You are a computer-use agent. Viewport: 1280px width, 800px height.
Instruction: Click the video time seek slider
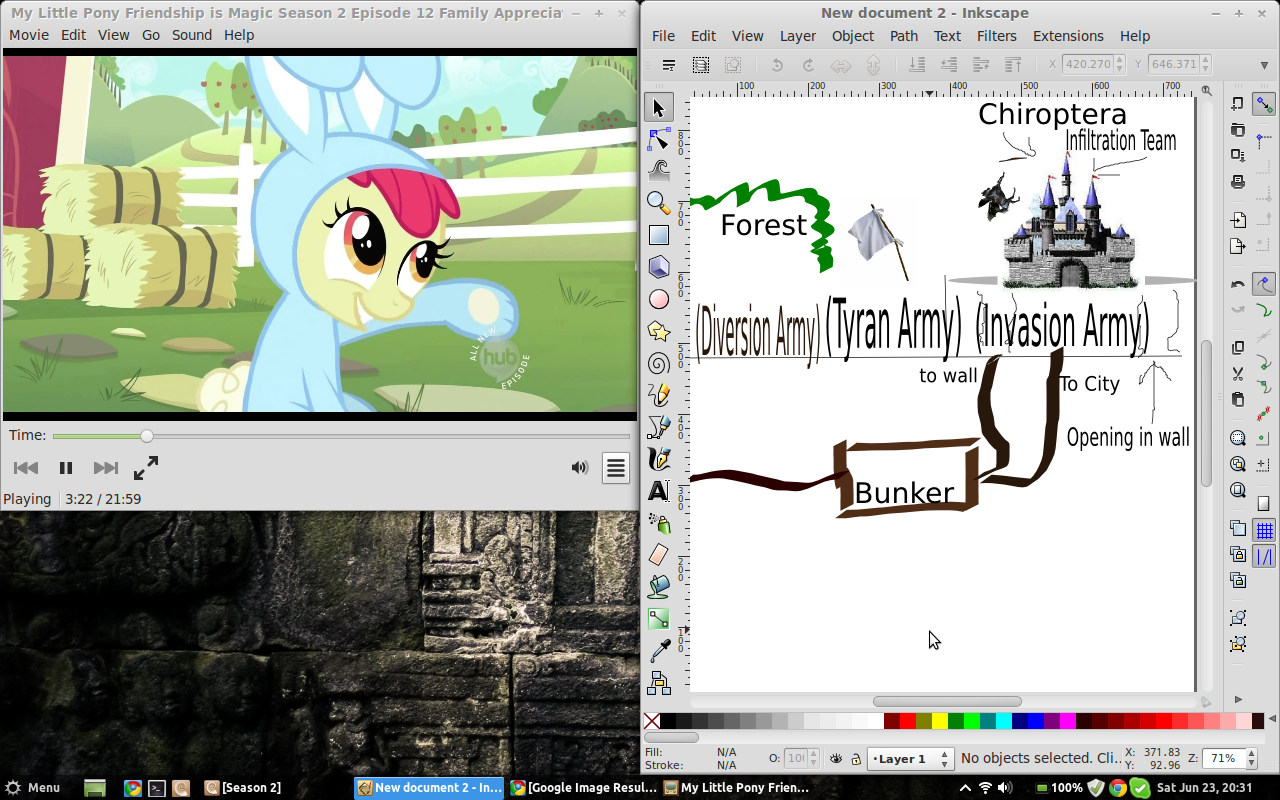click(341, 436)
